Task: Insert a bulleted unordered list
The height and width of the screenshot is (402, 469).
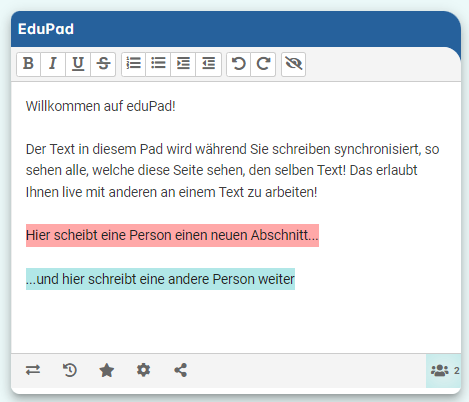Action: tap(158, 64)
